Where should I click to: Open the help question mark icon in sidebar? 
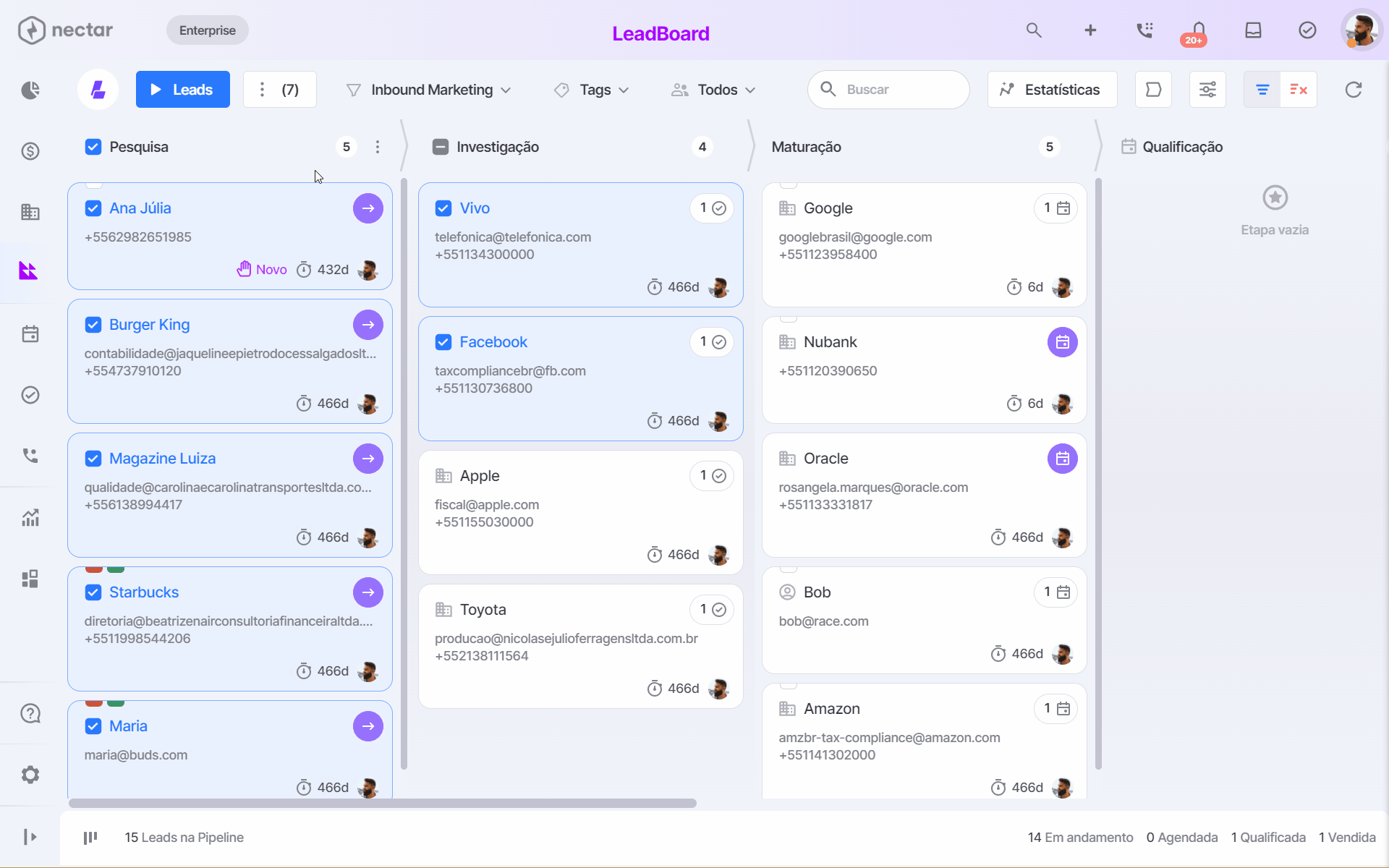[x=30, y=713]
